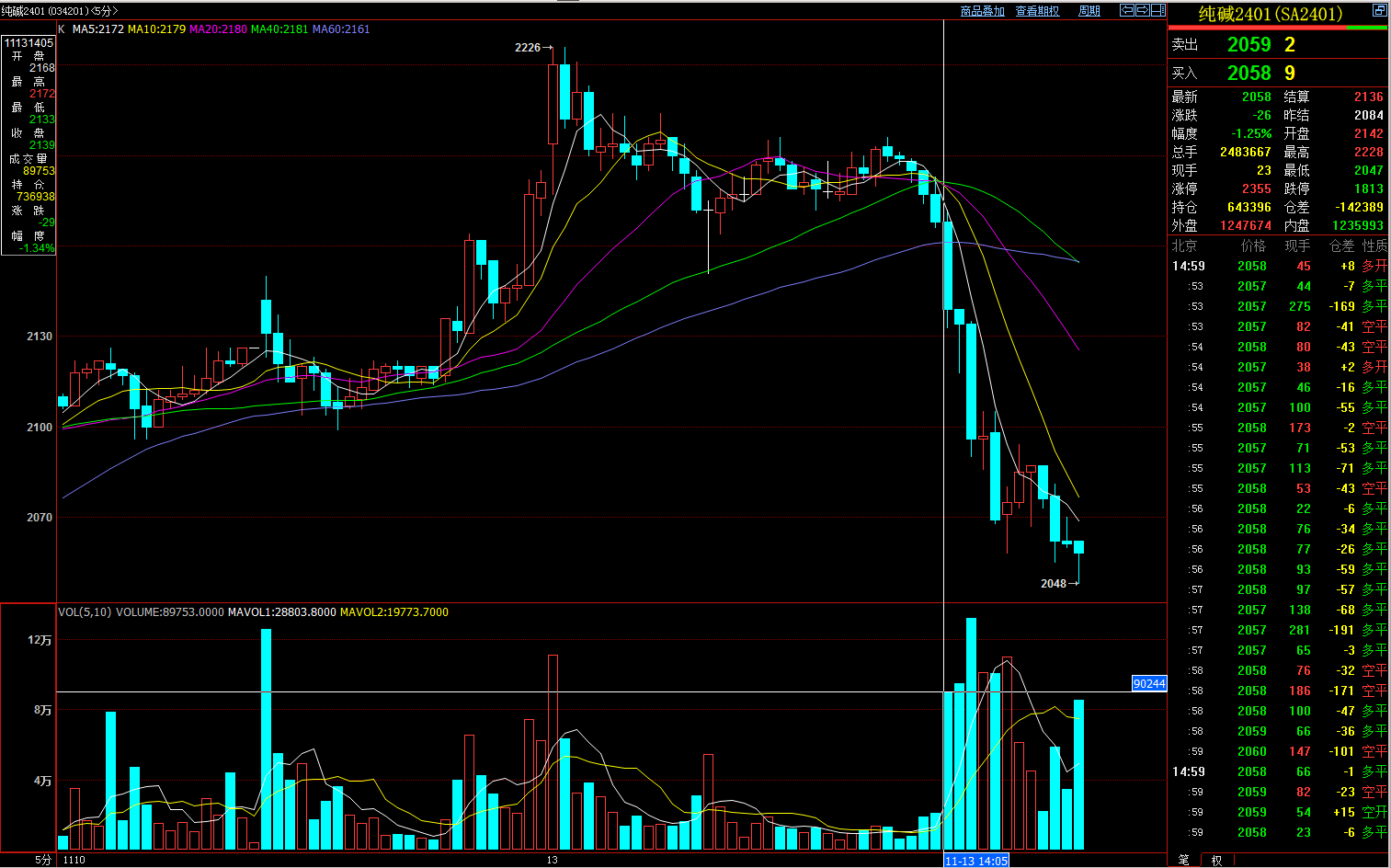
Task: Click the 最低 value 2047
Action: tap(1368, 170)
